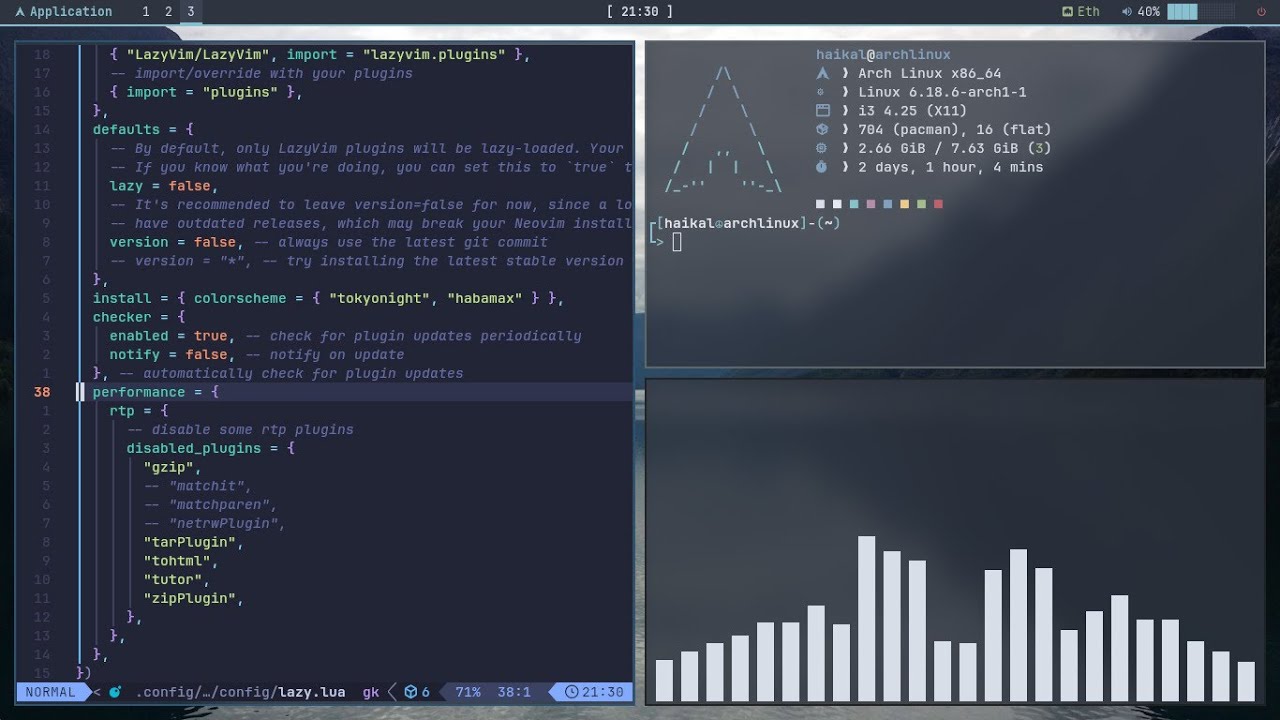Viewport: 1280px width, 720px height.
Task: Click the [haikal@archlinux] shell prompt text
Action: click(x=733, y=223)
